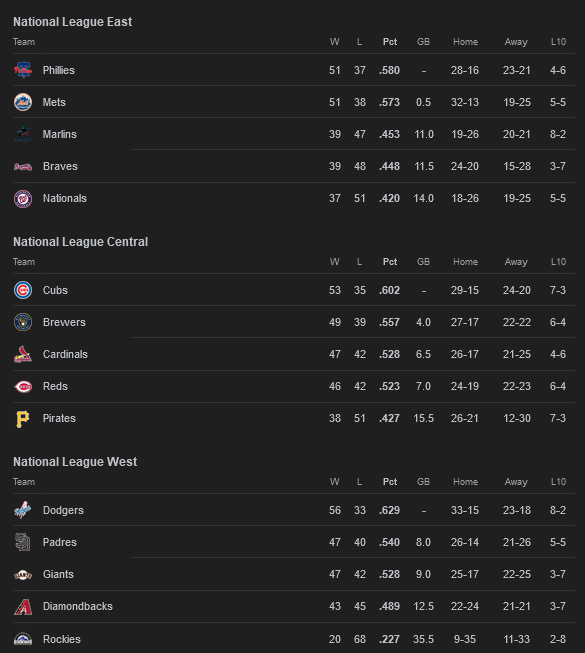Open the Rockies team link

pos(62,639)
